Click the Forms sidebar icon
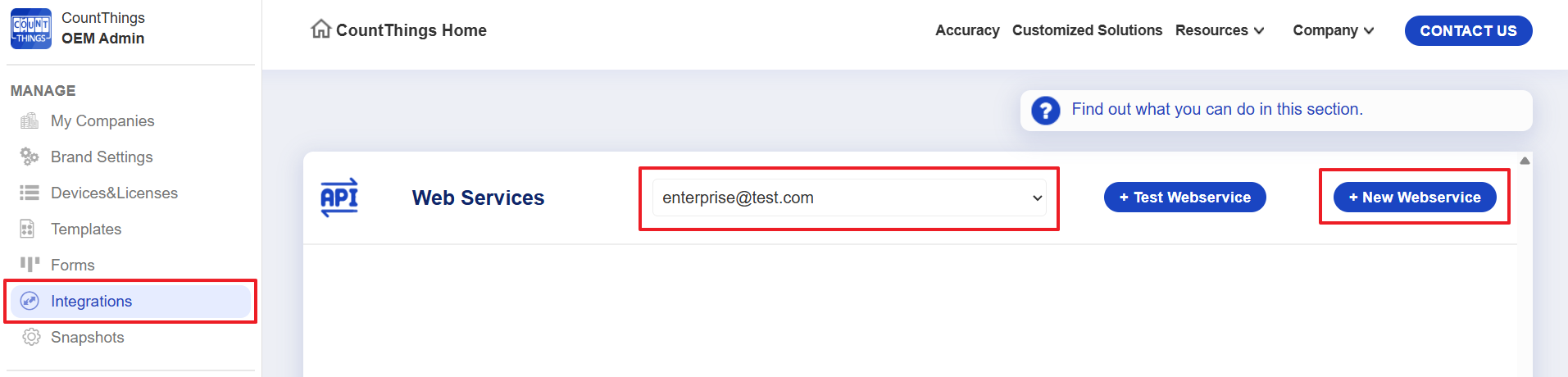 tap(30, 264)
